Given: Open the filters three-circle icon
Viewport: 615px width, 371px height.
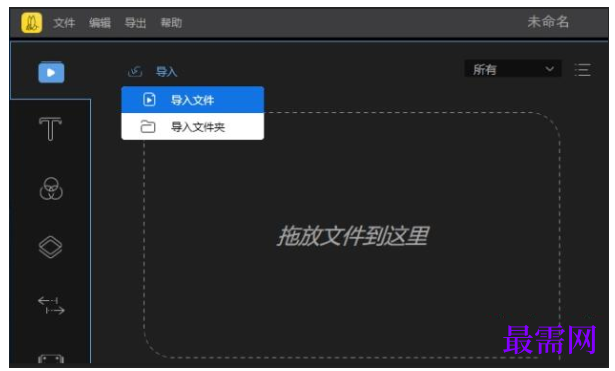Looking at the screenshot, I should [51, 189].
